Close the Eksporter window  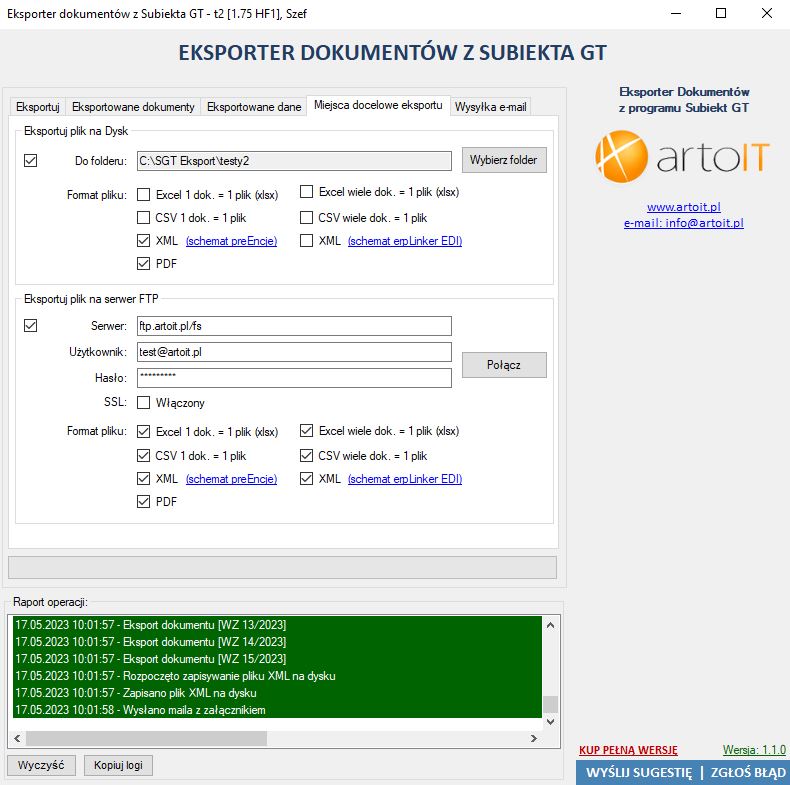pos(767,14)
